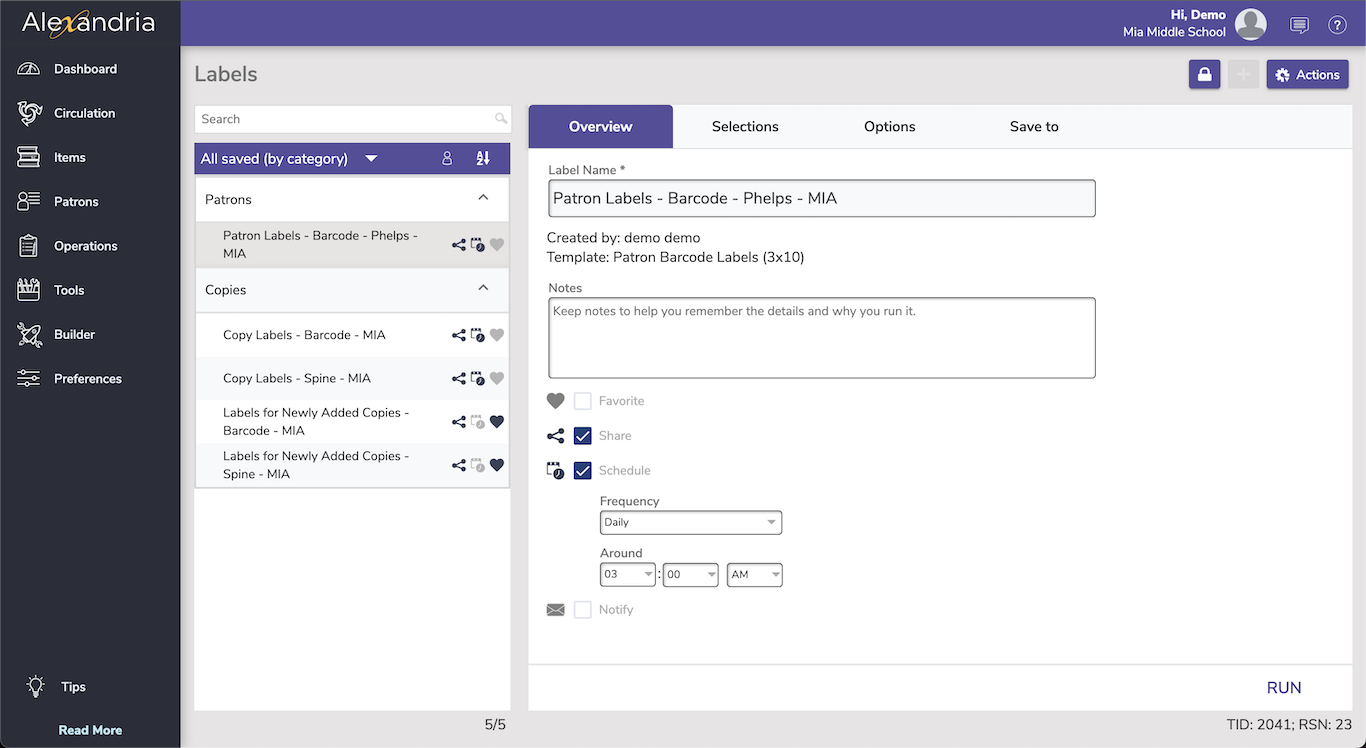Screen dimensions: 1366x748
Task: Go to the Save to tab
Action: (x=1033, y=127)
